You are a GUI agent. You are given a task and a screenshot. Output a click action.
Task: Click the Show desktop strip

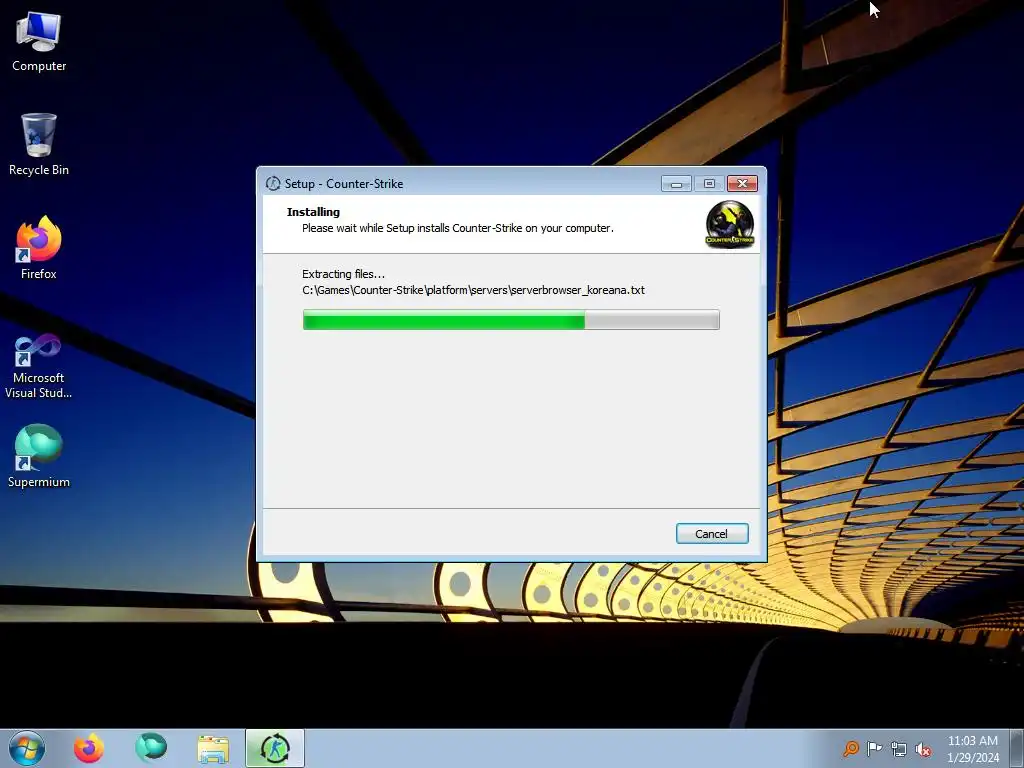(1017, 748)
